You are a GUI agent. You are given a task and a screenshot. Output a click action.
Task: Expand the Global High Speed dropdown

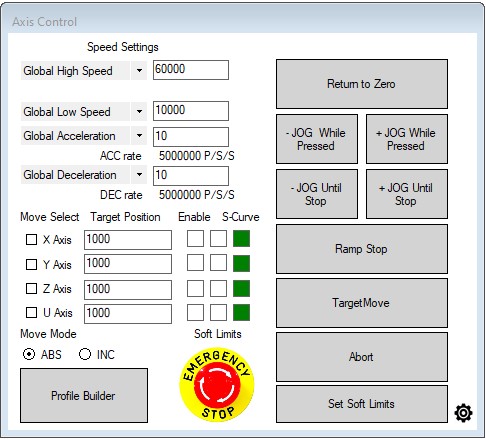coord(139,71)
